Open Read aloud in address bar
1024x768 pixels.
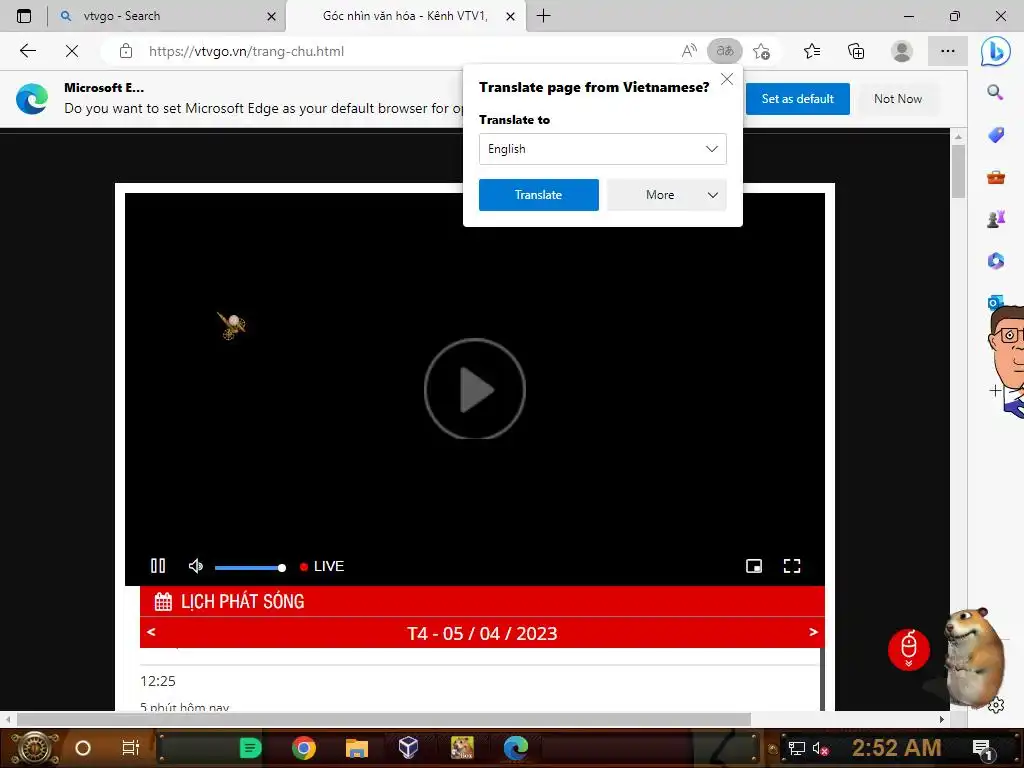pos(689,51)
